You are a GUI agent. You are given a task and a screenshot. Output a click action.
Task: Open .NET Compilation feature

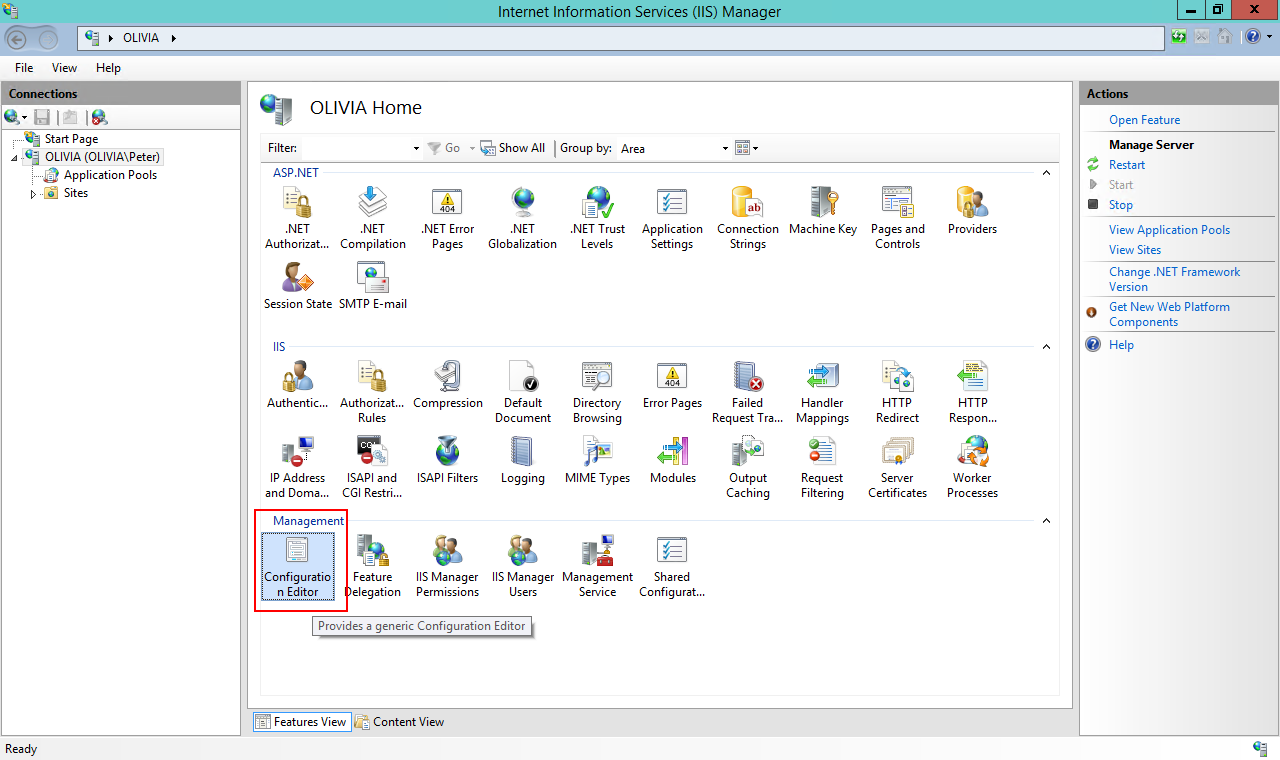372,218
